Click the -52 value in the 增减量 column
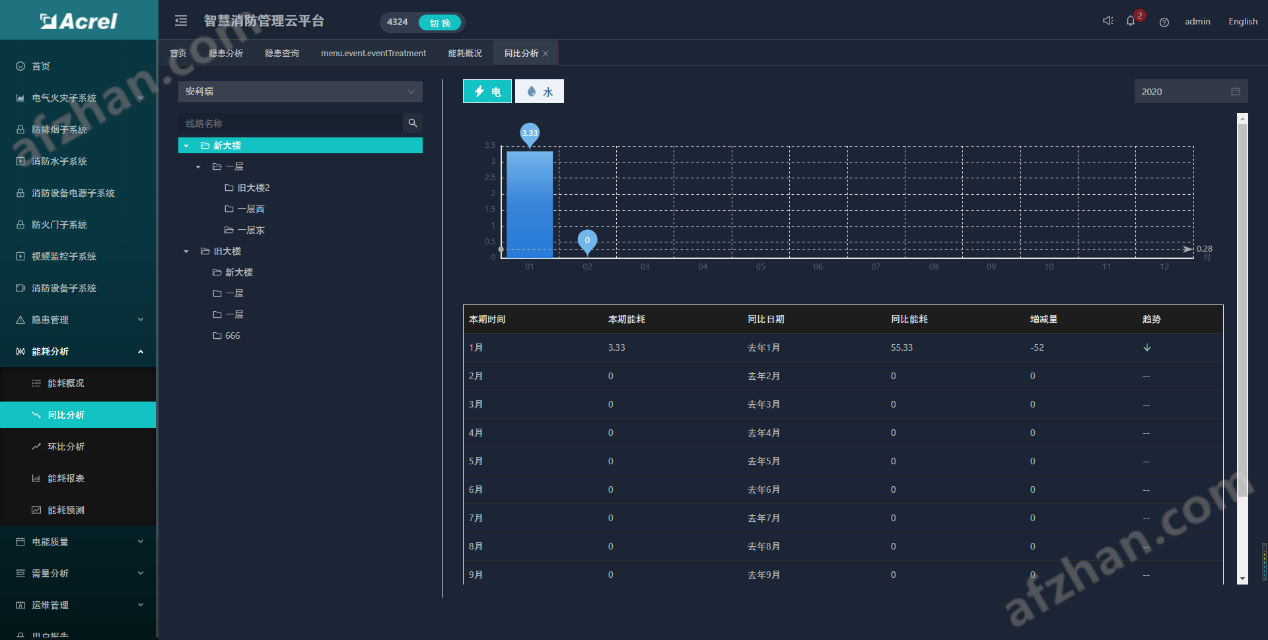 [1037, 347]
